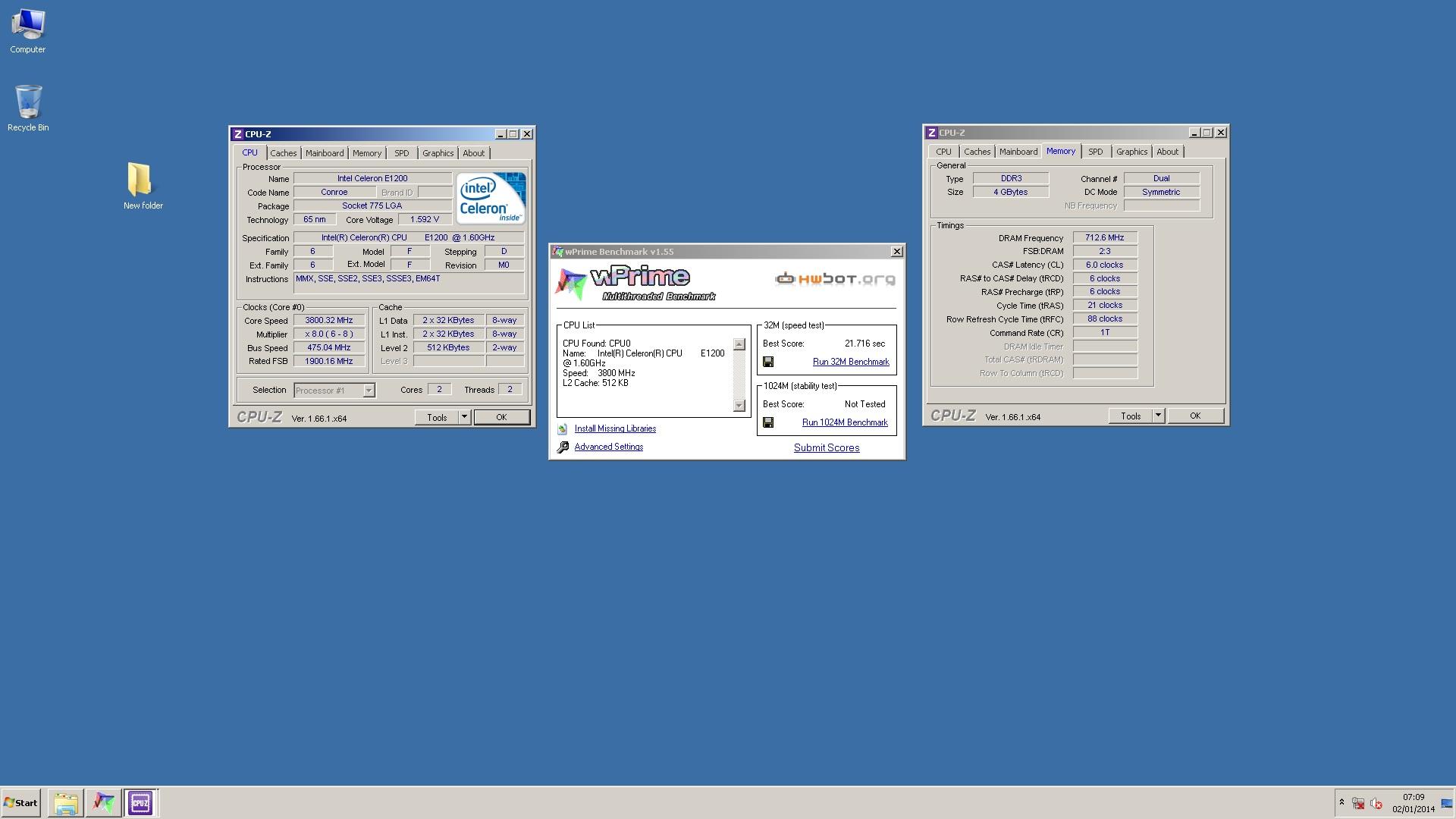Click the Show desktop button at taskbar end

click(1448, 803)
